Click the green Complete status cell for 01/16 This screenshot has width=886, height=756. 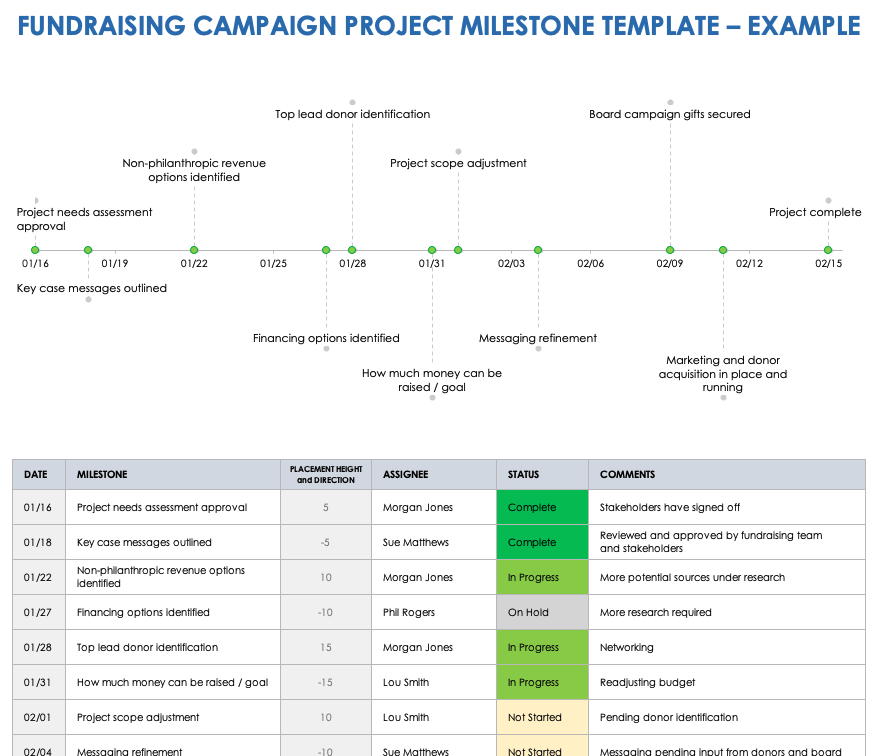tap(542, 507)
